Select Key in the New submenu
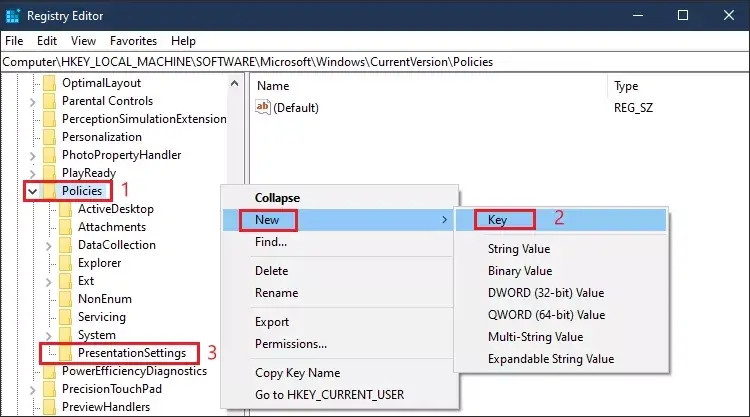This screenshot has width=750, height=417. pos(561,220)
